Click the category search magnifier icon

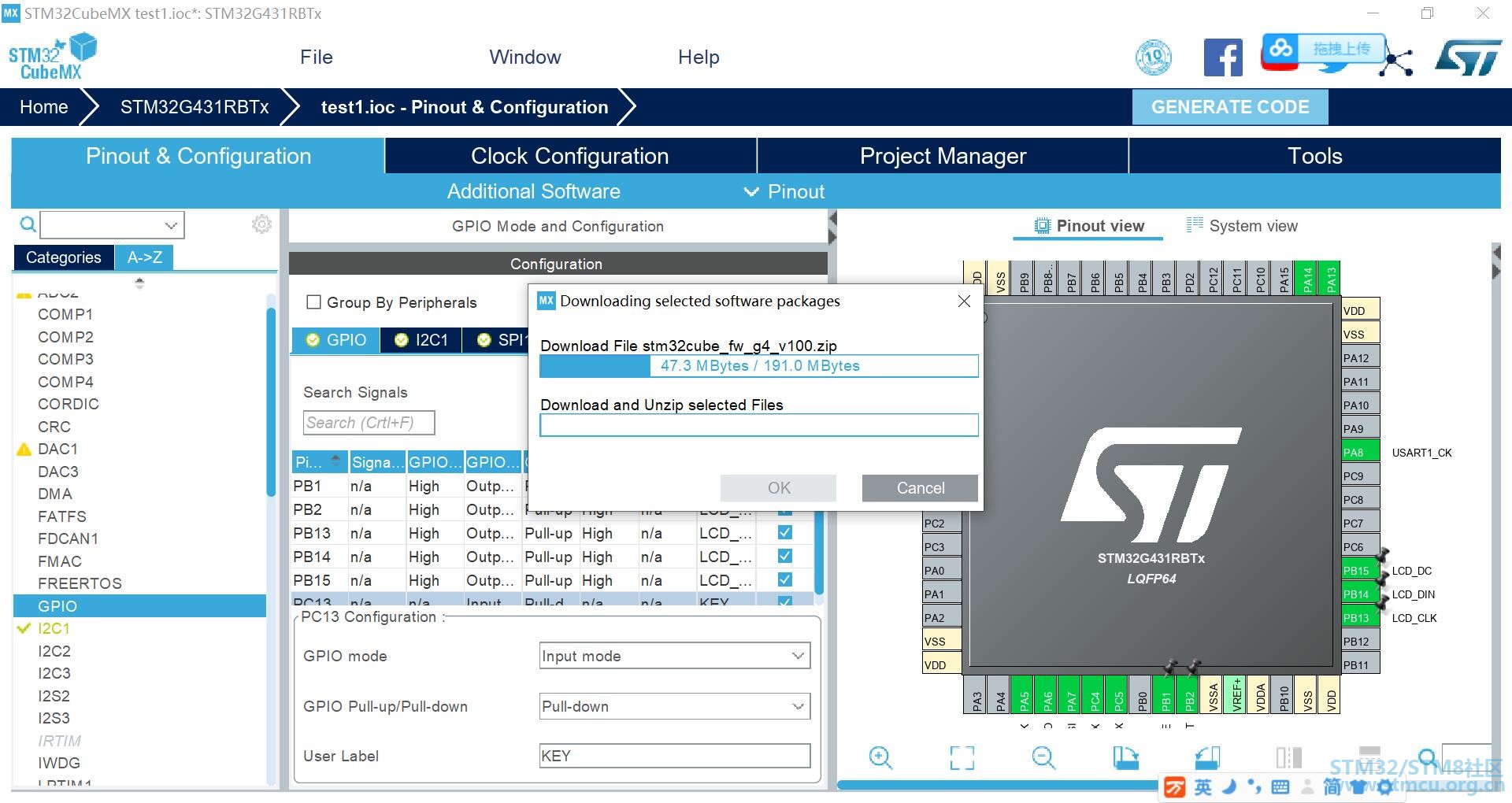[28, 225]
